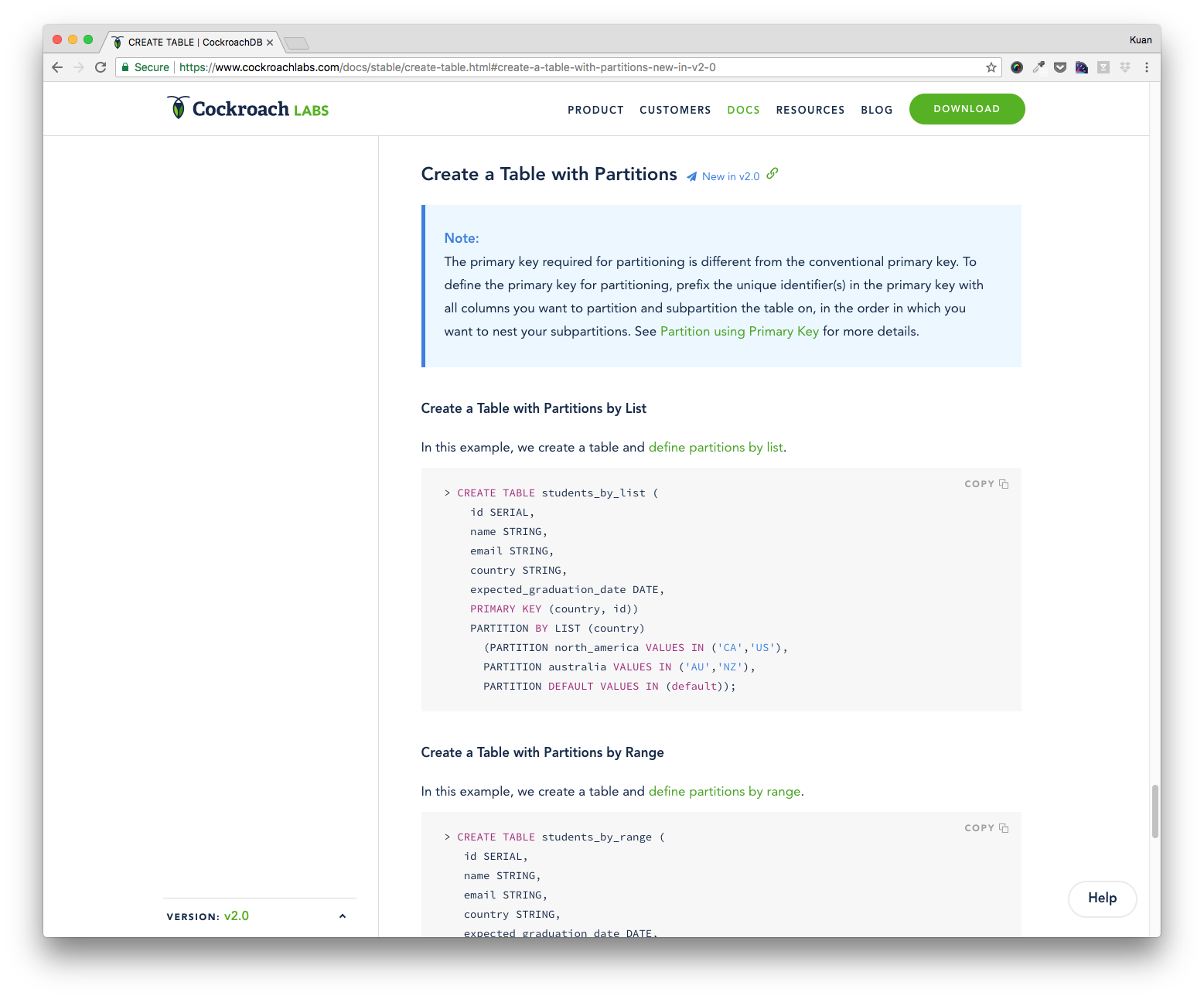
Task: Copy the students_by_list code block
Action: pyautogui.click(x=986, y=484)
